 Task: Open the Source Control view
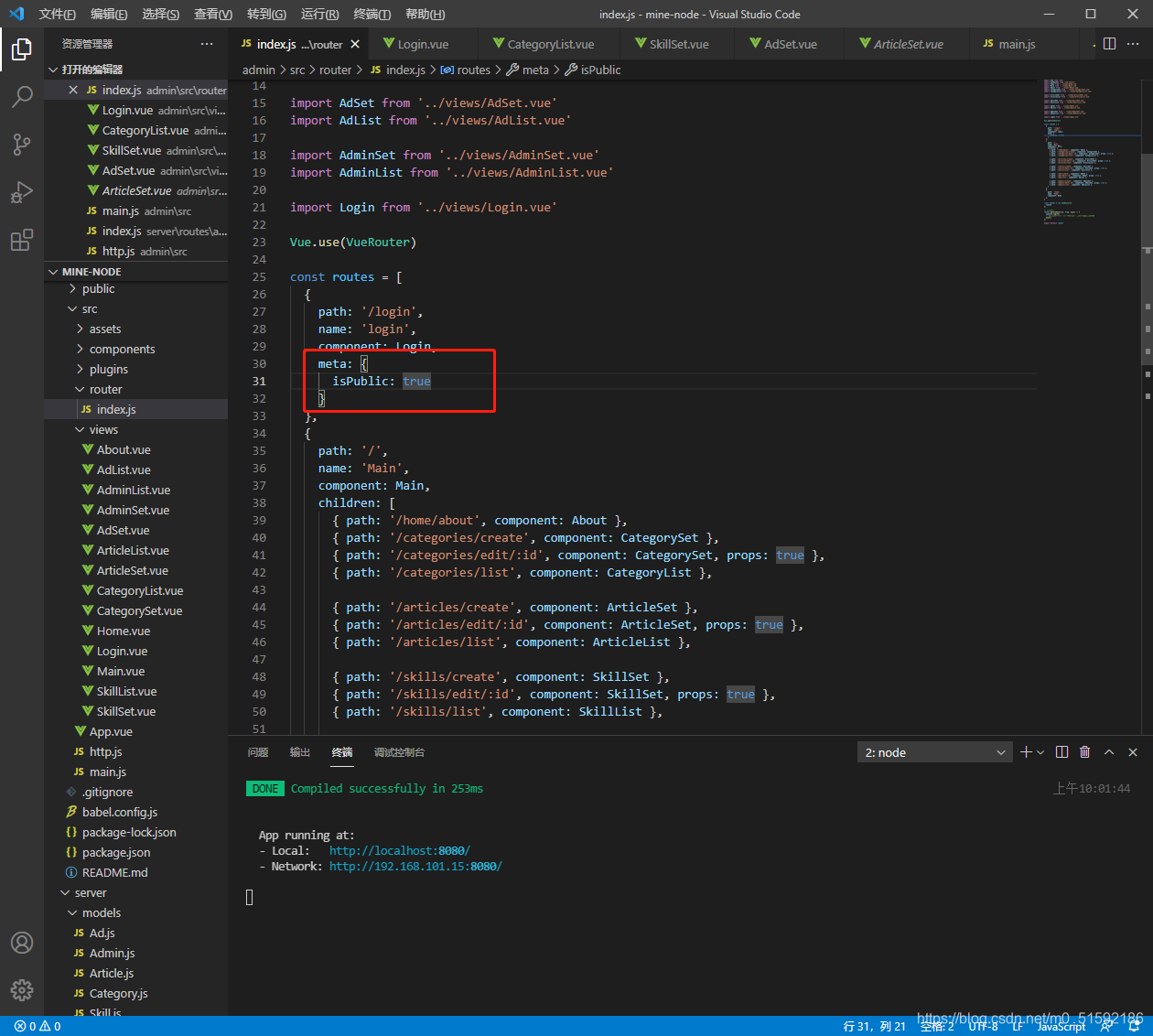[x=22, y=145]
